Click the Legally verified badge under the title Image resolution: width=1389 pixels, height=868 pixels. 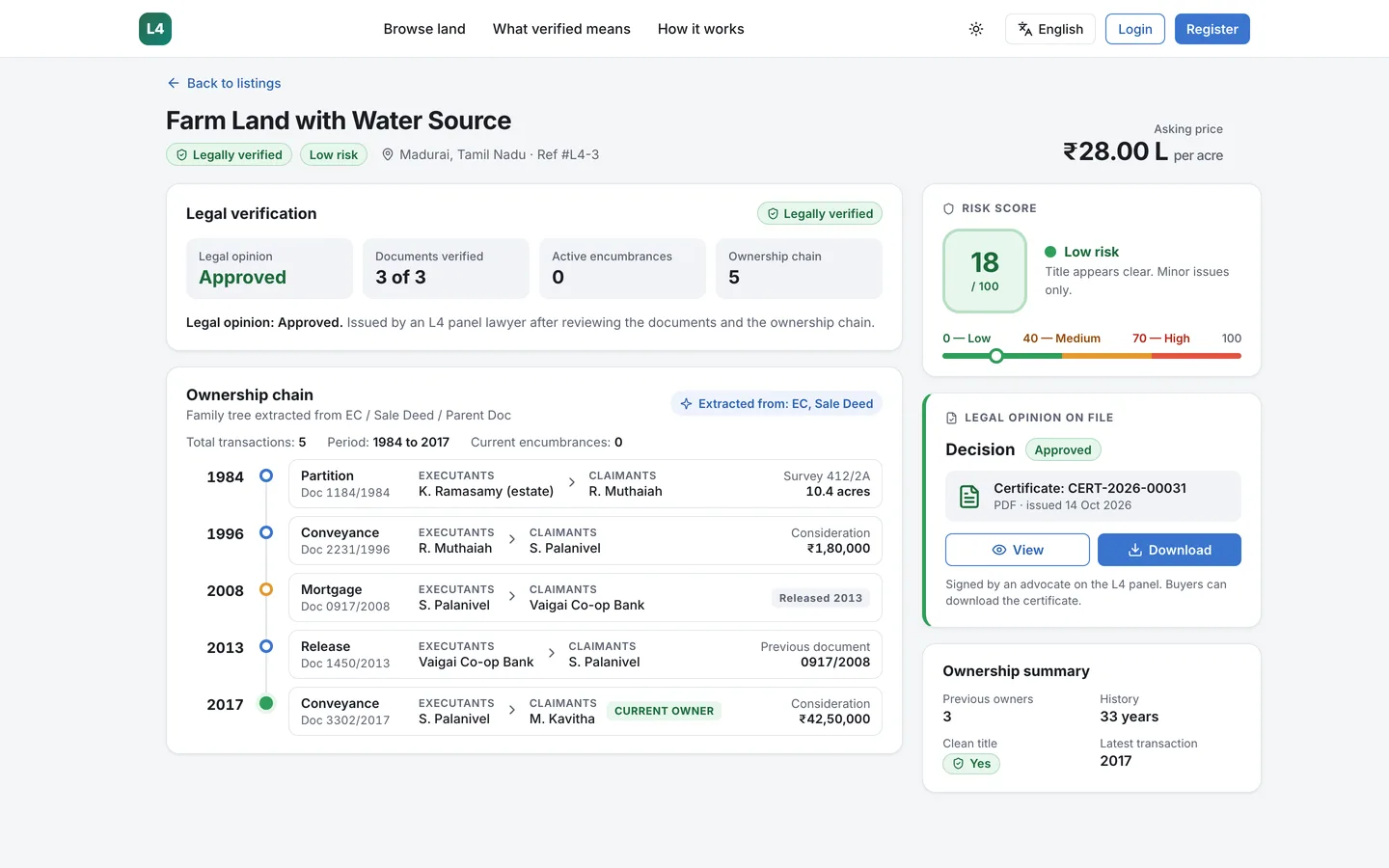click(229, 154)
